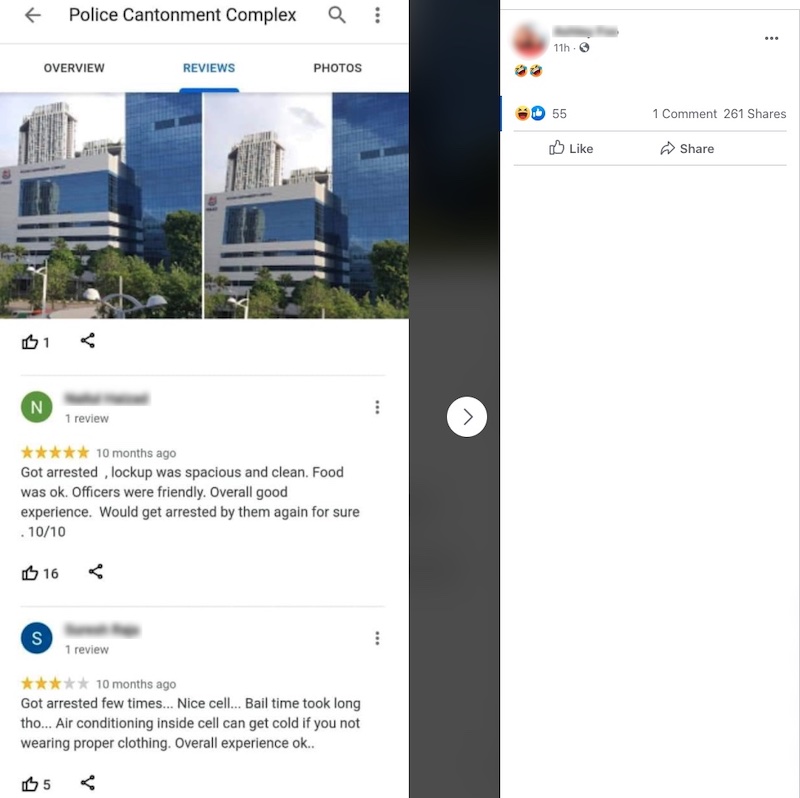Open the left building review photo
The height and width of the screenshot is (798, 800).
point(101,206)
